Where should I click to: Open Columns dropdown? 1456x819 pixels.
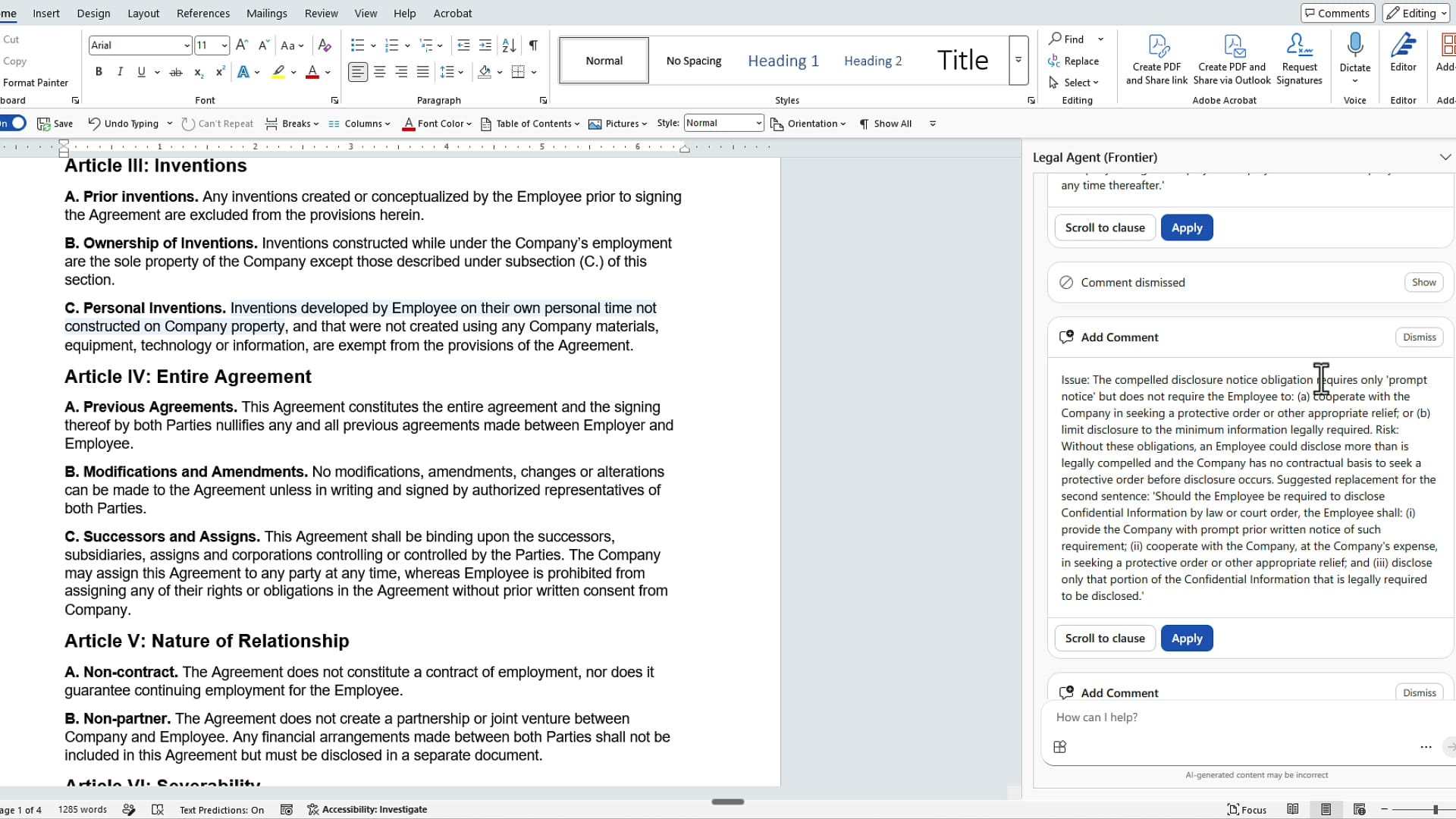[x=359, y=124]
